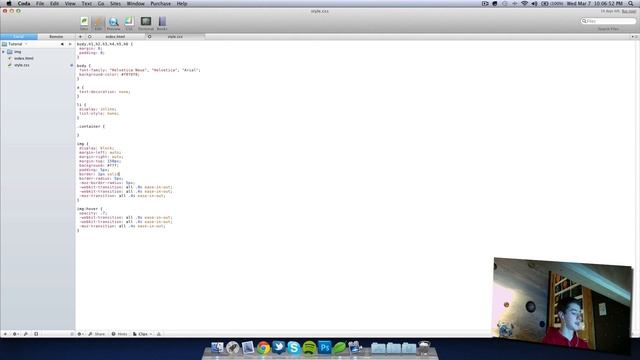640x360 pixels.
Task: Close the index.html tab using its circle icon
Action: coord(89,37)
